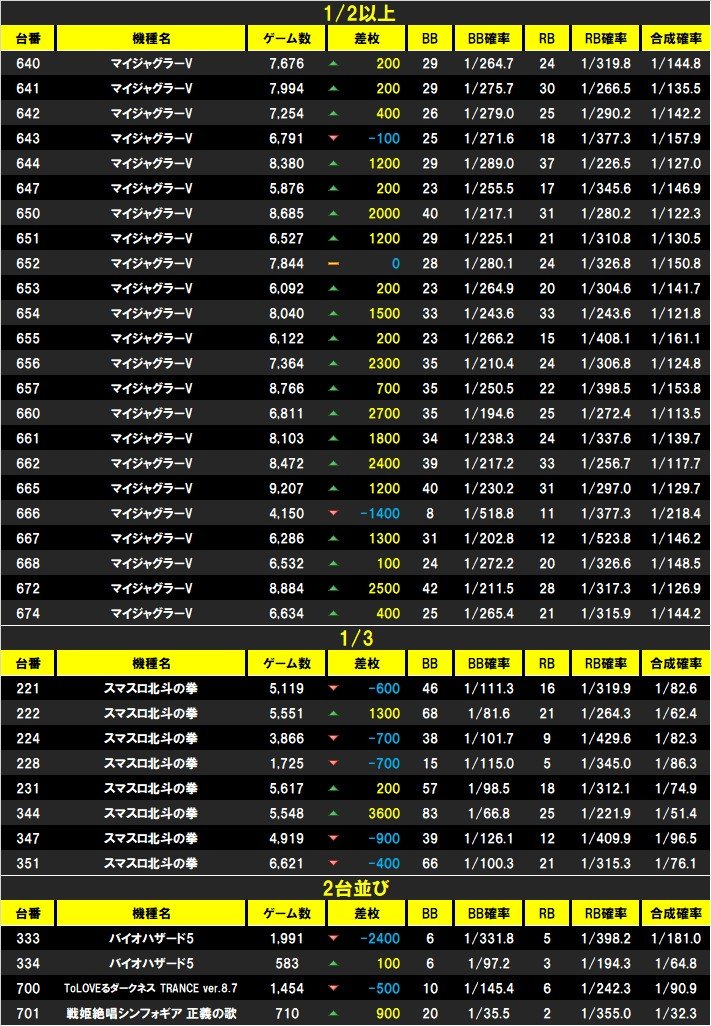Click red down arrow in row 666
The height and width of the screenshot is (1026, 711).
[334, 513]
